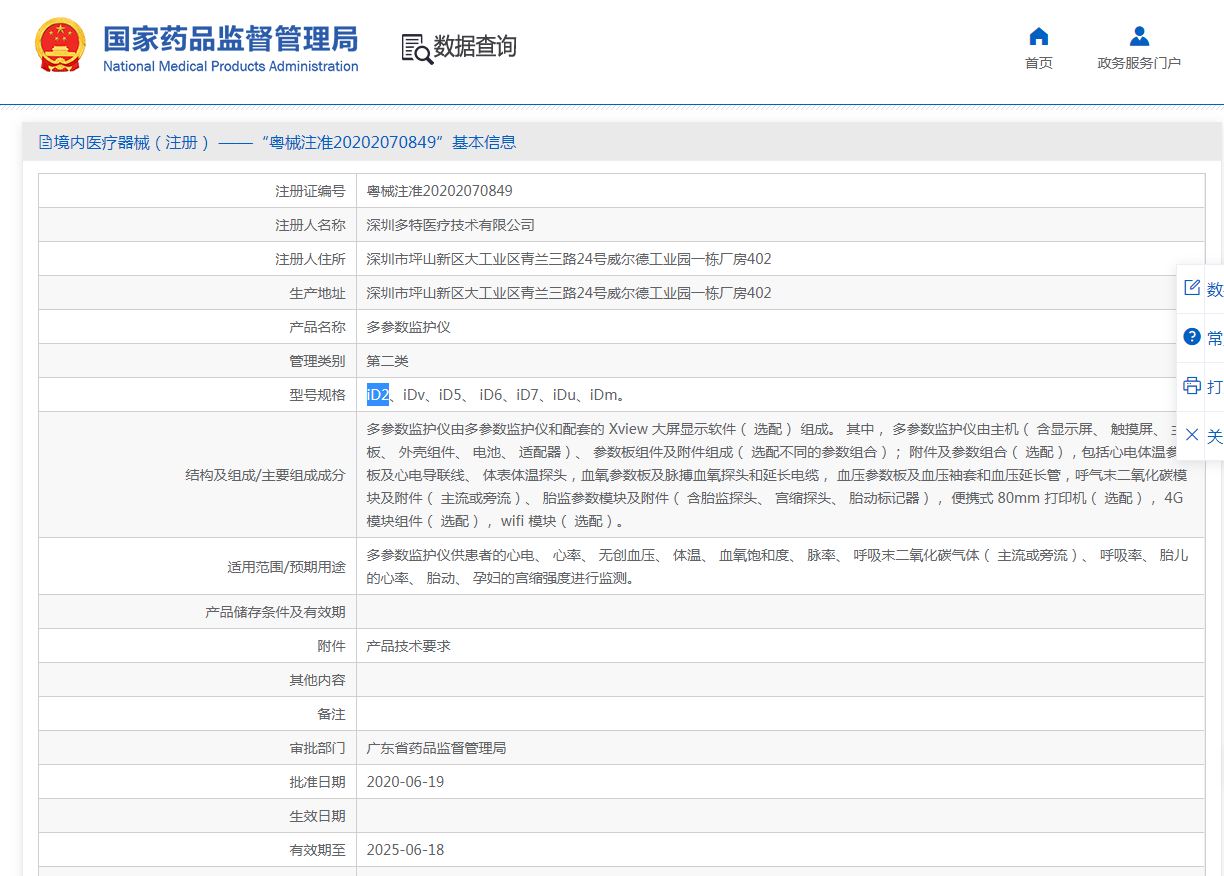Click 注册证编号 row label

tap(311, 191)
